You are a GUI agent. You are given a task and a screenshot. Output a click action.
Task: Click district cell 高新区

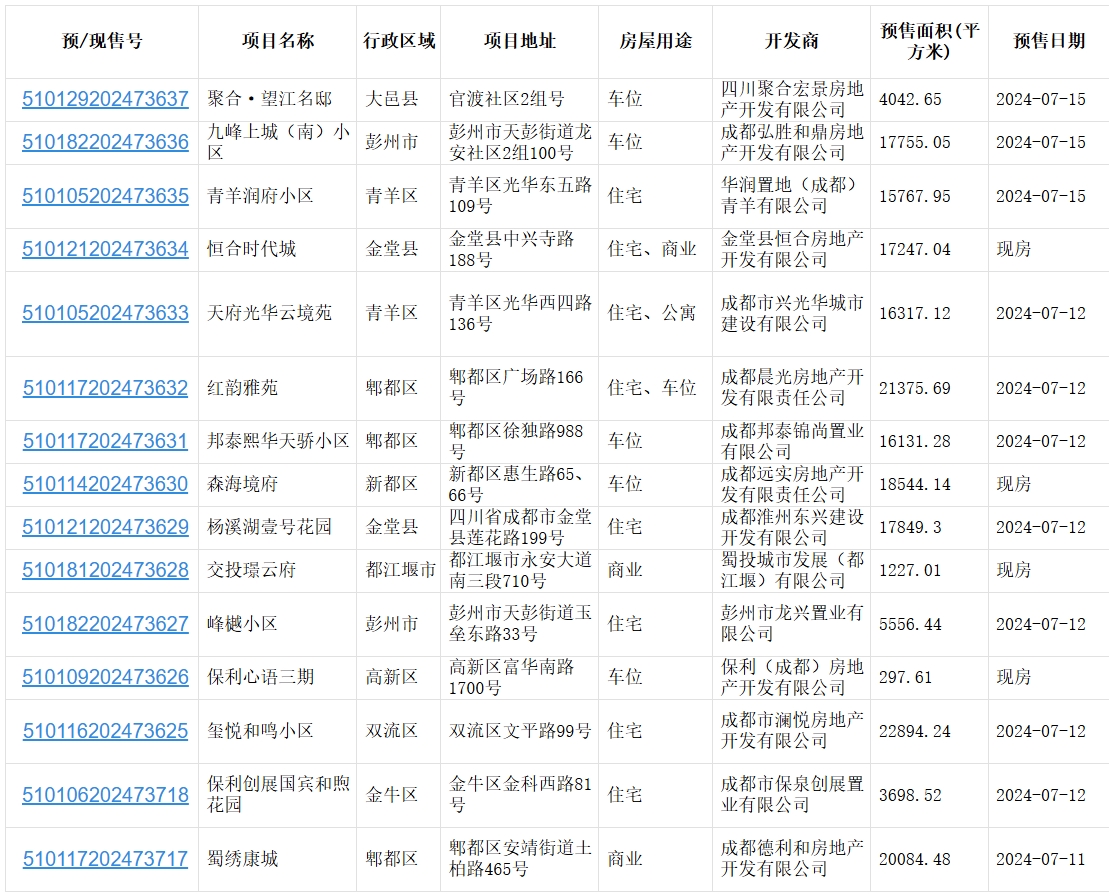(x=392, y=677)
